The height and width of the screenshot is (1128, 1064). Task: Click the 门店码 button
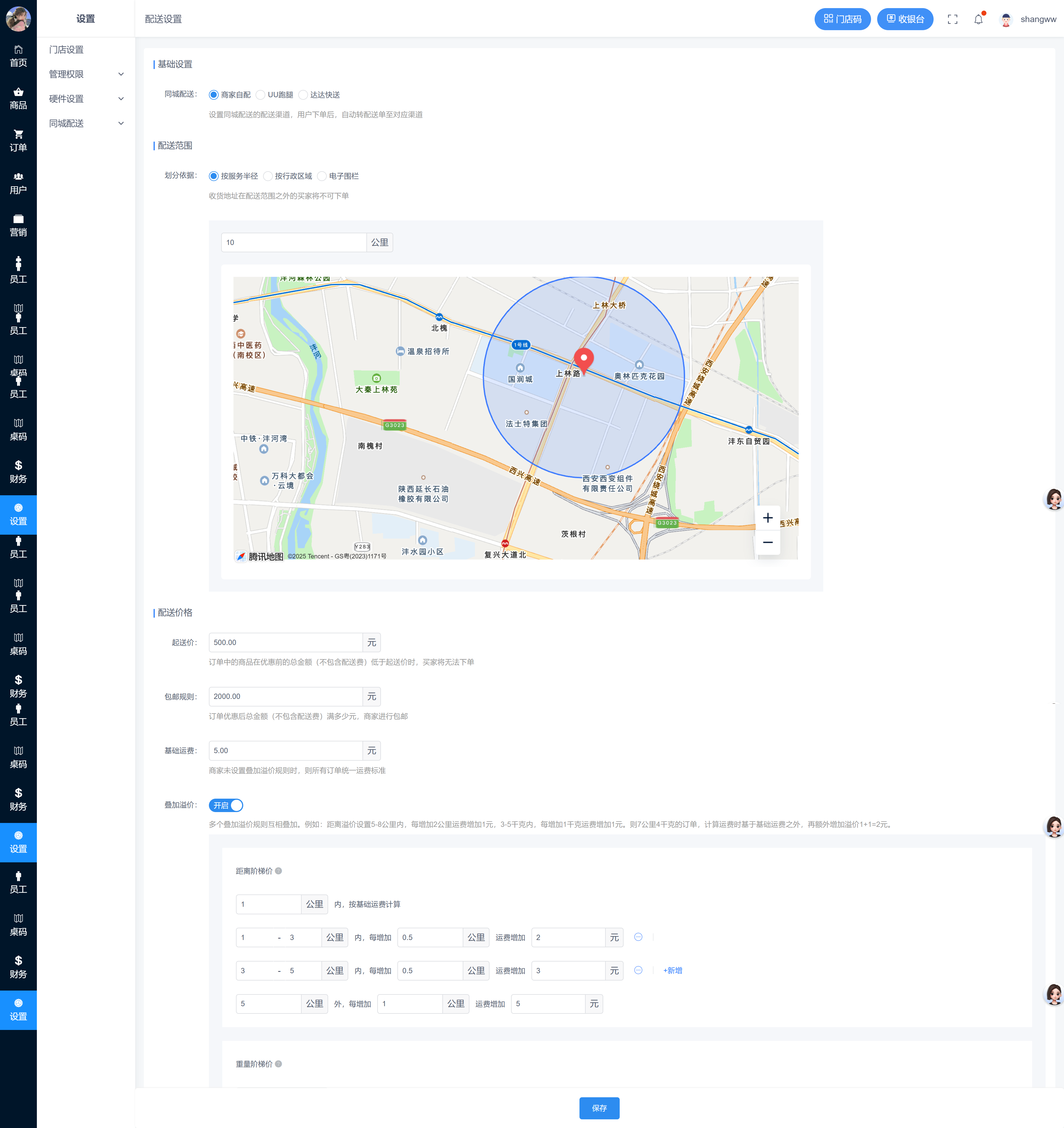[842, 19]
